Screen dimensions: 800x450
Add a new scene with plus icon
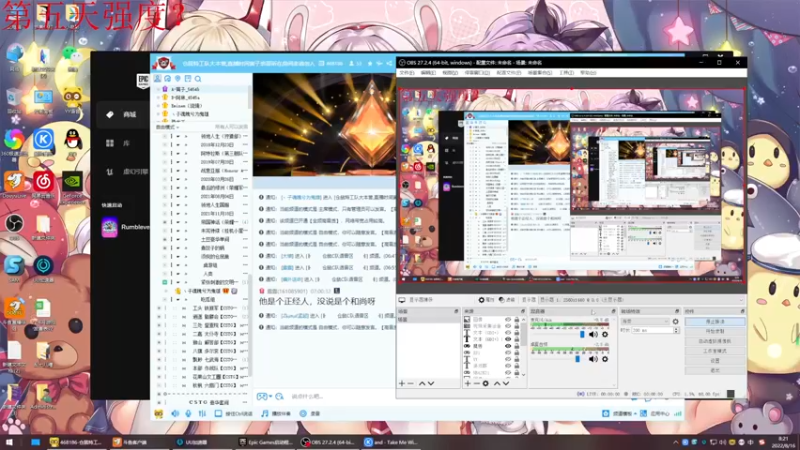tap(402, 383)
